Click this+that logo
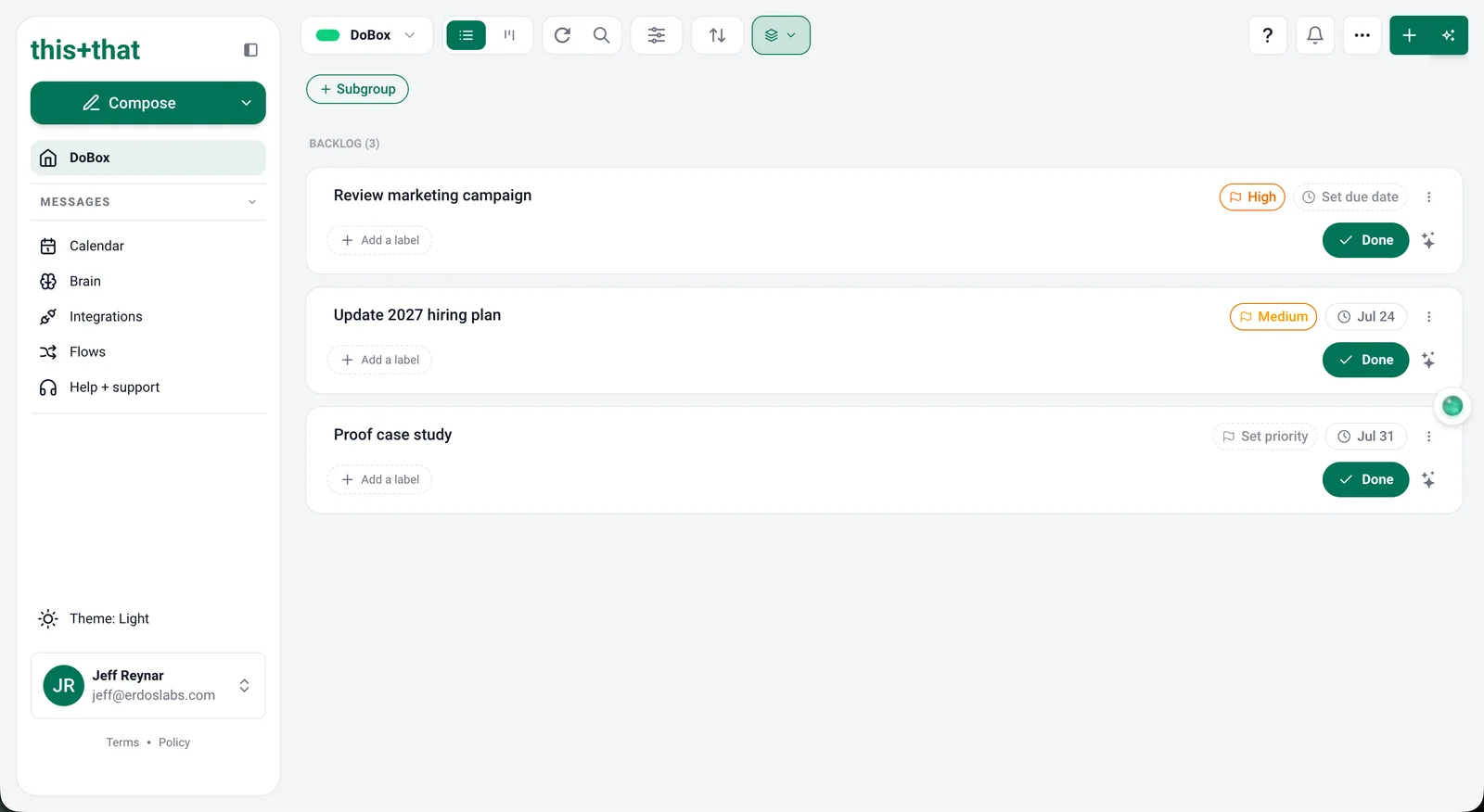The height and width of the screenshot is (812, 1484). pyautogui.click(x=85, y=50)
